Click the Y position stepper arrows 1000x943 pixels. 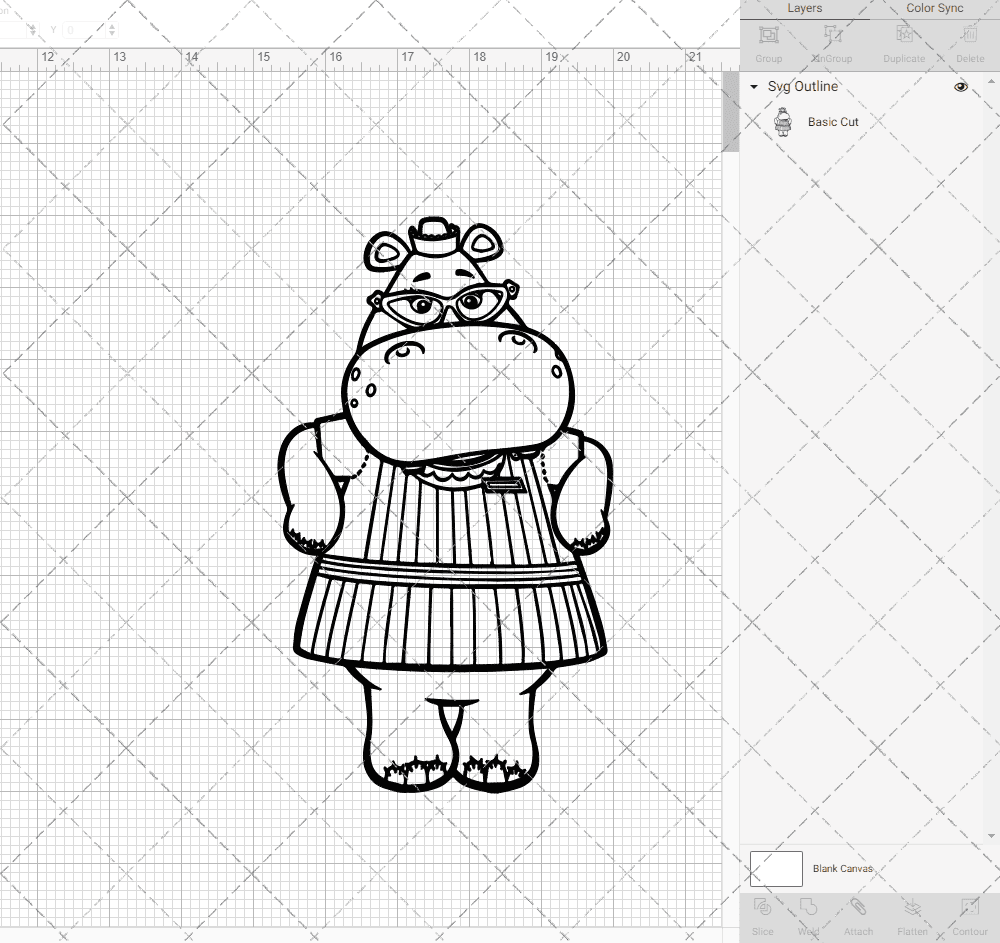click(x=112, y=30)
